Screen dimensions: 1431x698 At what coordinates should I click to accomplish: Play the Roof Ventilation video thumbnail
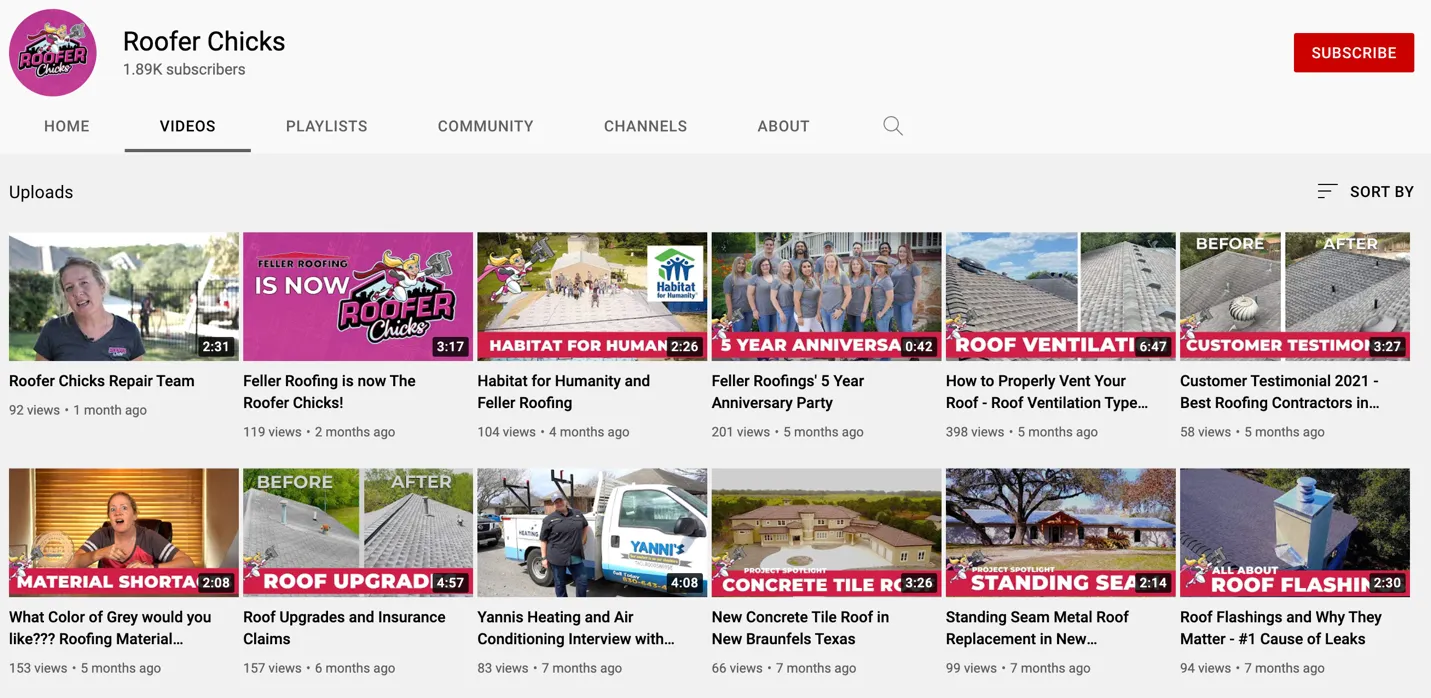[1060, 297]
